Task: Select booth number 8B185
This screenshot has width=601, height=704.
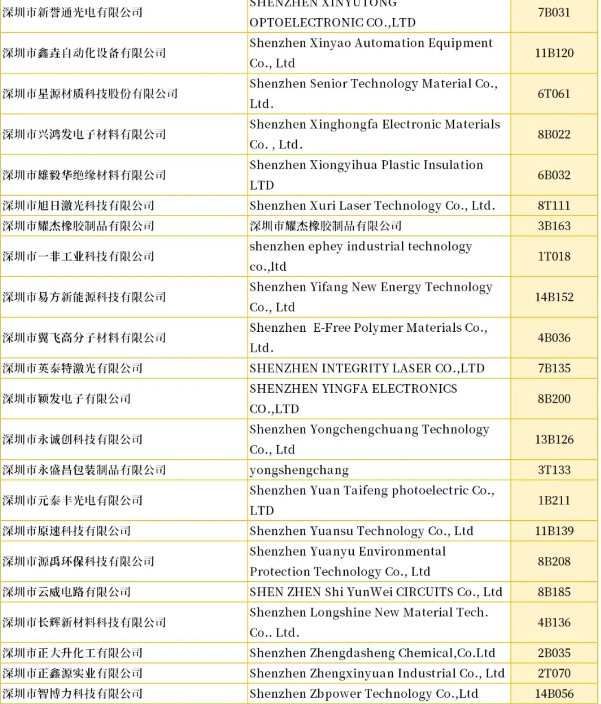Action: point(554,592)
